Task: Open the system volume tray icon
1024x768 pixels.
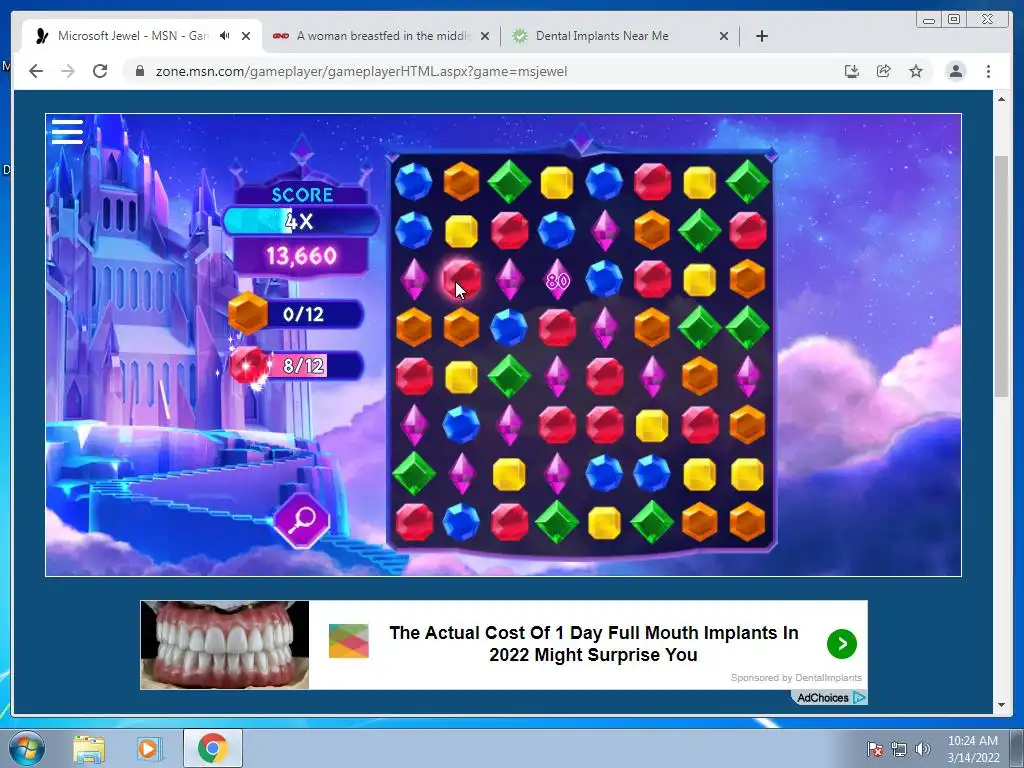Action: coord(923,749)
